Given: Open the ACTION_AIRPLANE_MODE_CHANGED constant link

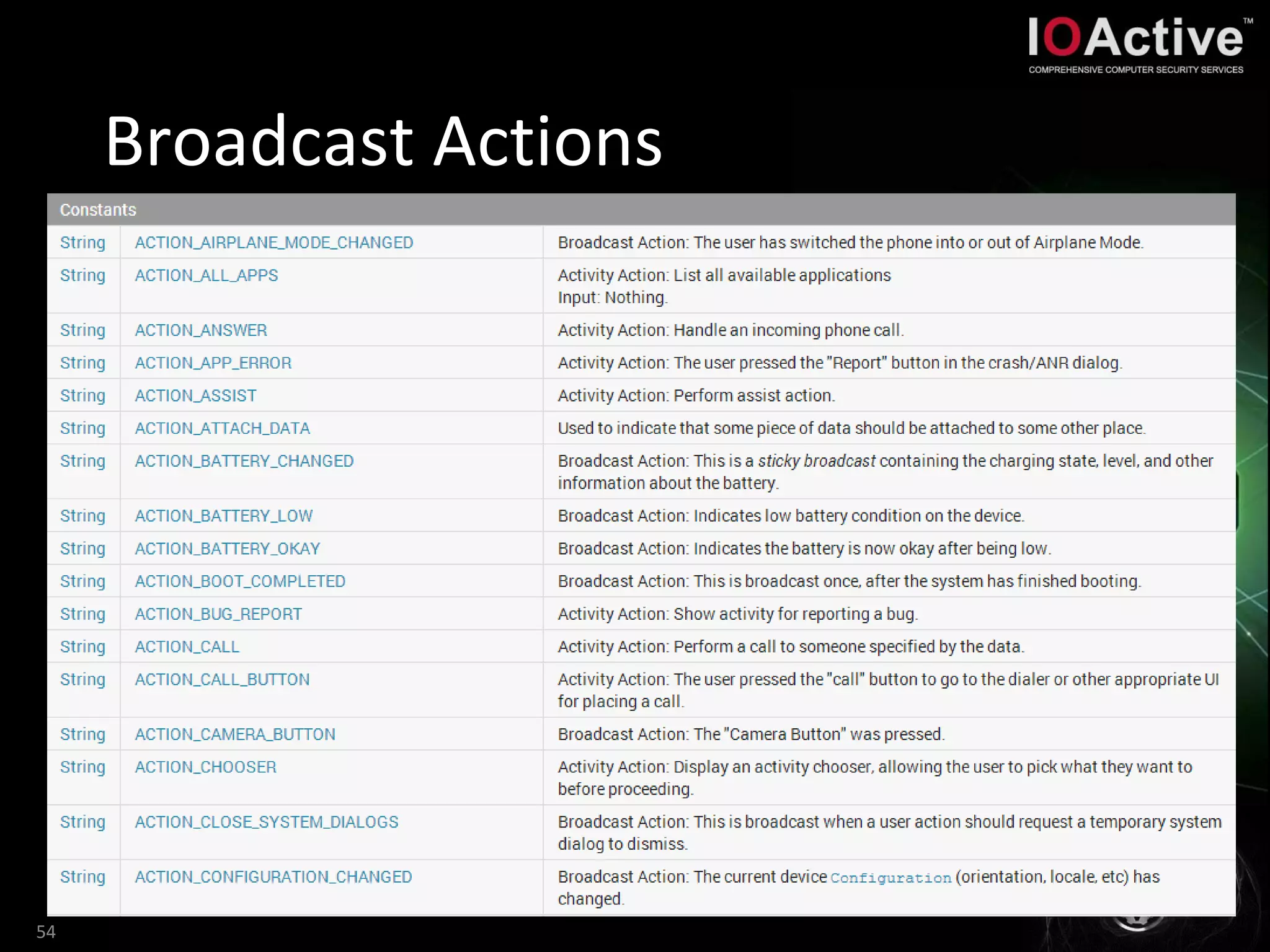Looking at the screenshot, I should click(x=274, y=242).
